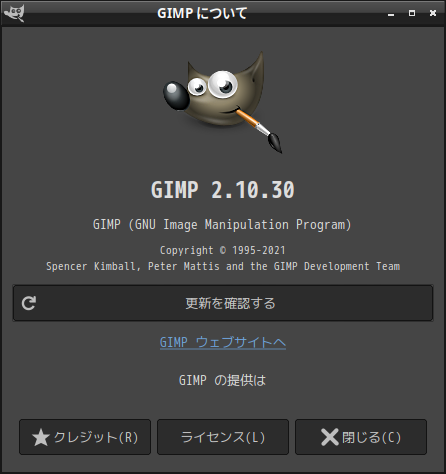Screen dimensions: 446x474
Task: Click the X icon beside 閉じる
Action: [330, 437]
